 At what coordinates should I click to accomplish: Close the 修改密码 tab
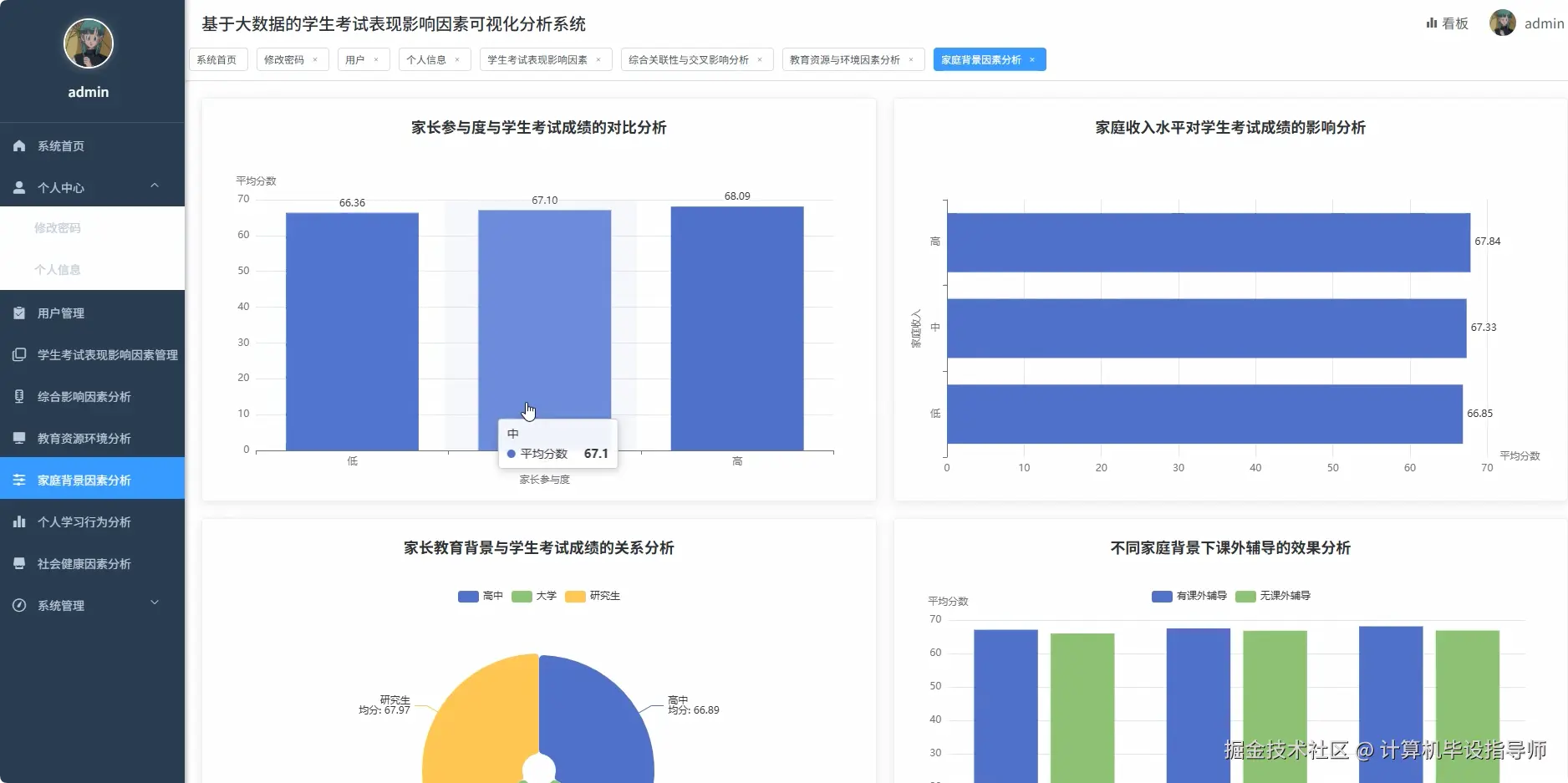(315, 59)
